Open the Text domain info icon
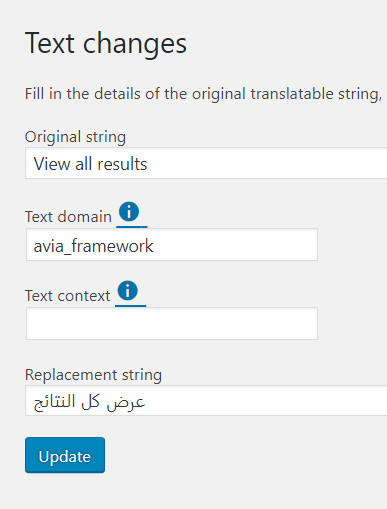This screenshot has height=509, width=387. [x=129, y=211]
